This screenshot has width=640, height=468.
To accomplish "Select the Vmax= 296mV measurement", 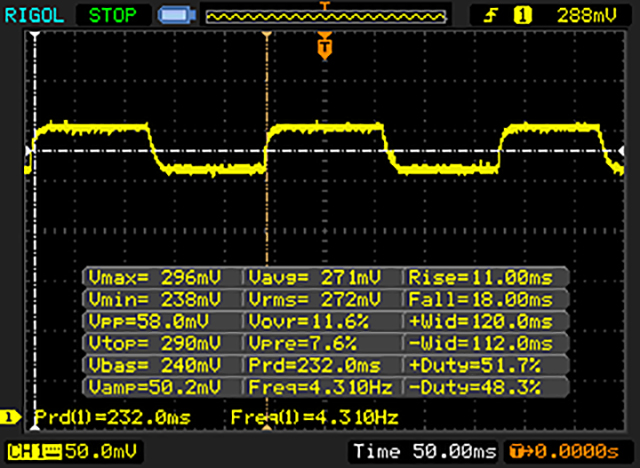I will click(x=162, y=277).
